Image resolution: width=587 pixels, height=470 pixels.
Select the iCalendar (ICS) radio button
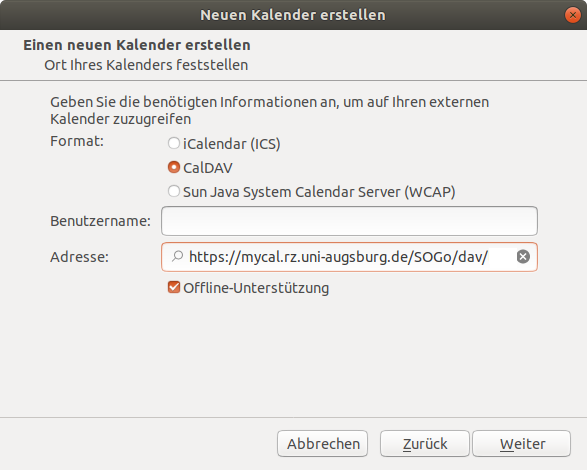[174, 143]
